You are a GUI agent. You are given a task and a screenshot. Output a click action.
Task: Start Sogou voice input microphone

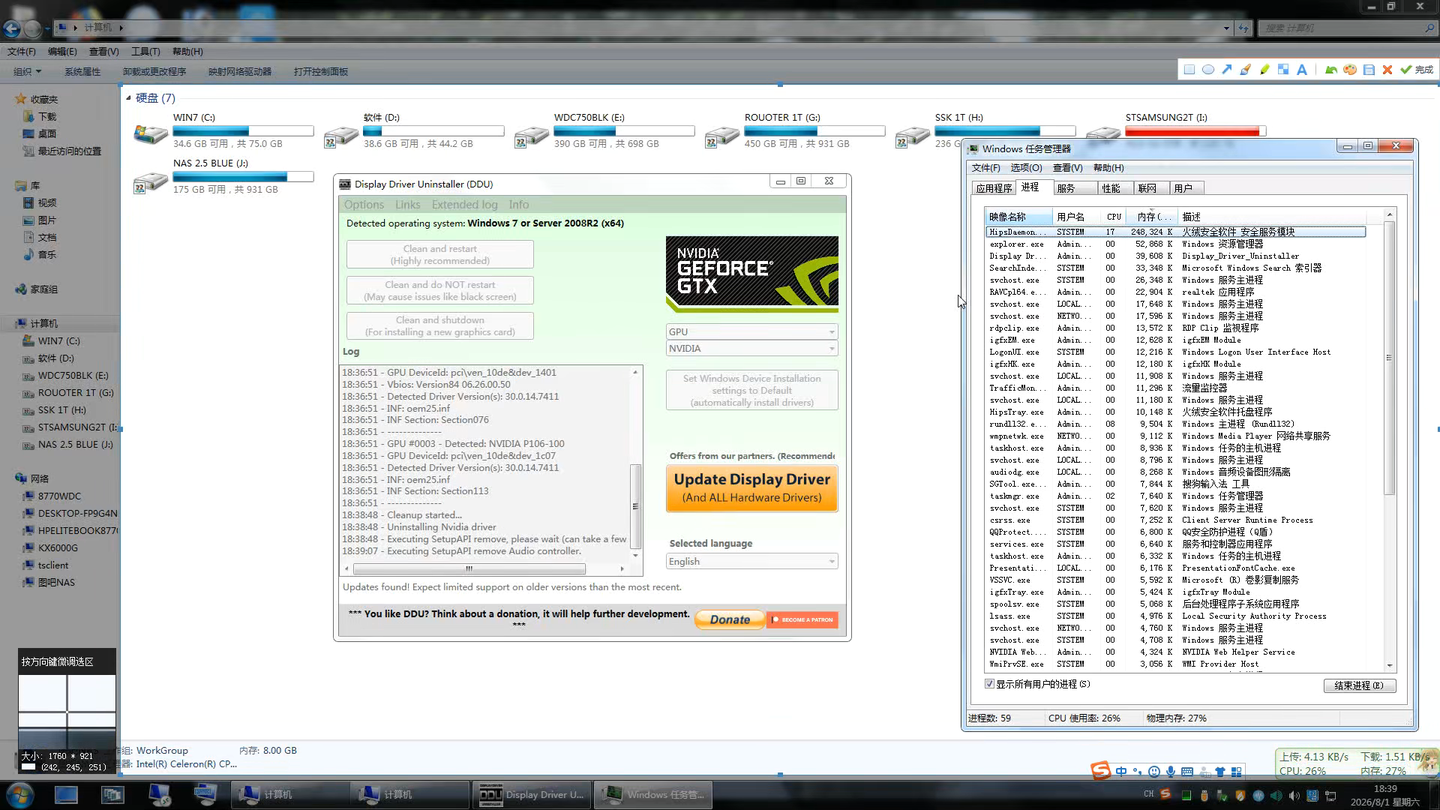[x=1171, y=772]
